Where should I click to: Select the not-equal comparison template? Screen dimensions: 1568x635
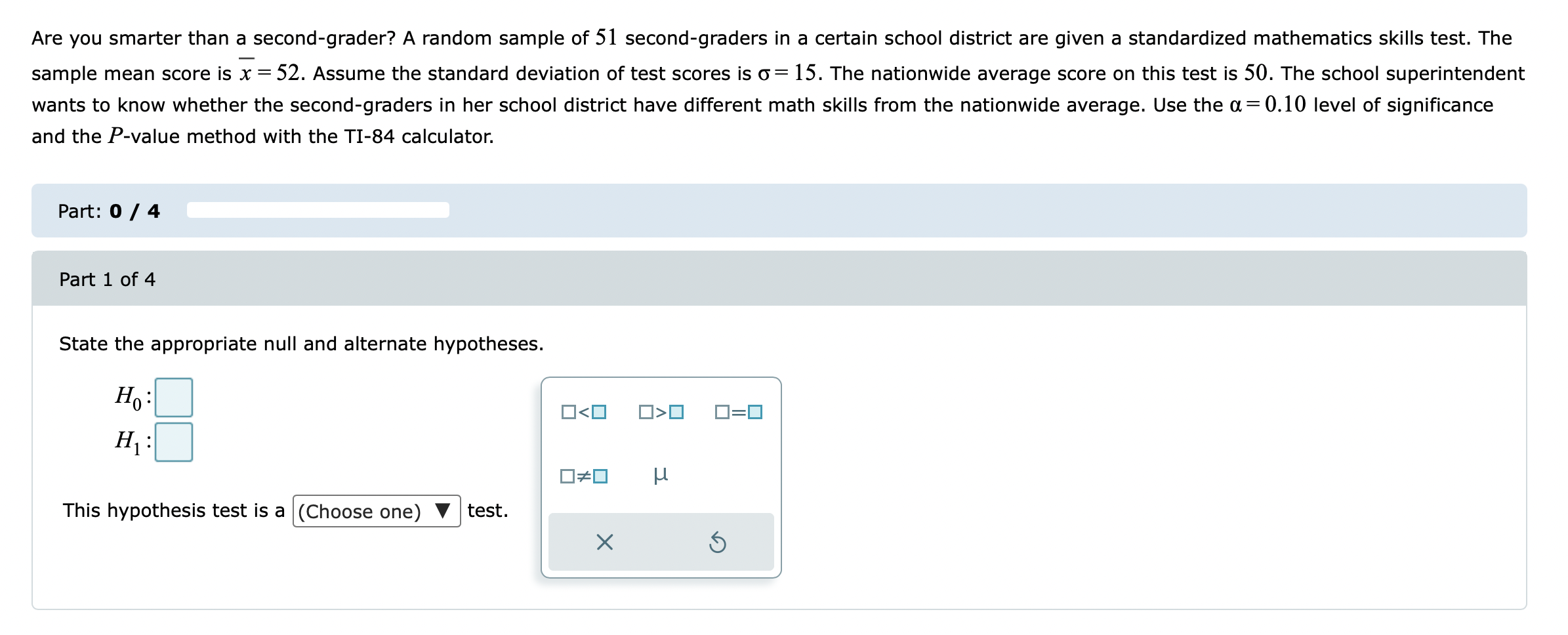583,477
